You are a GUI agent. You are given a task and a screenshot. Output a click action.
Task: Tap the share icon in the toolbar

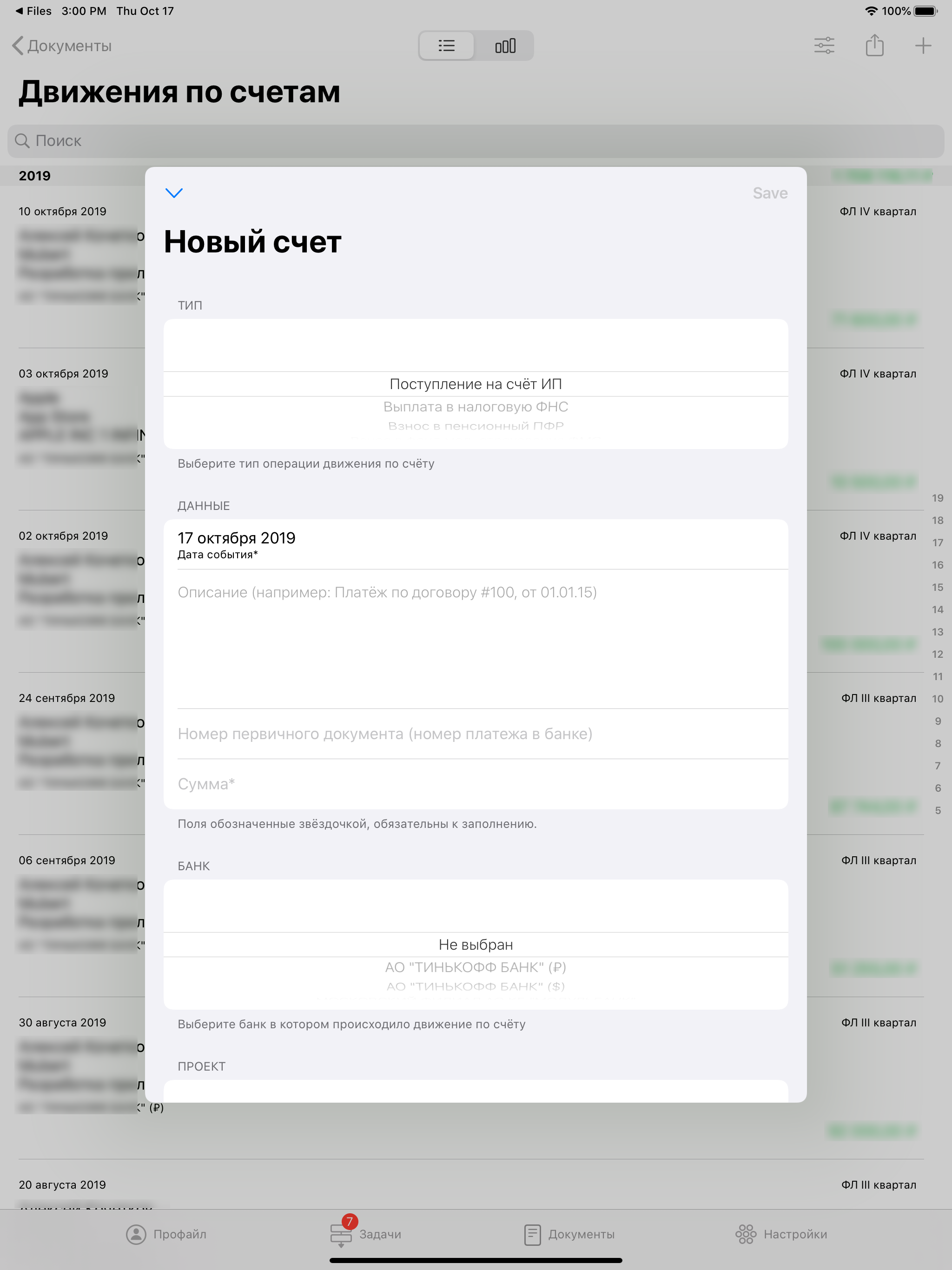pyautogui.click(x=874, y=46)
